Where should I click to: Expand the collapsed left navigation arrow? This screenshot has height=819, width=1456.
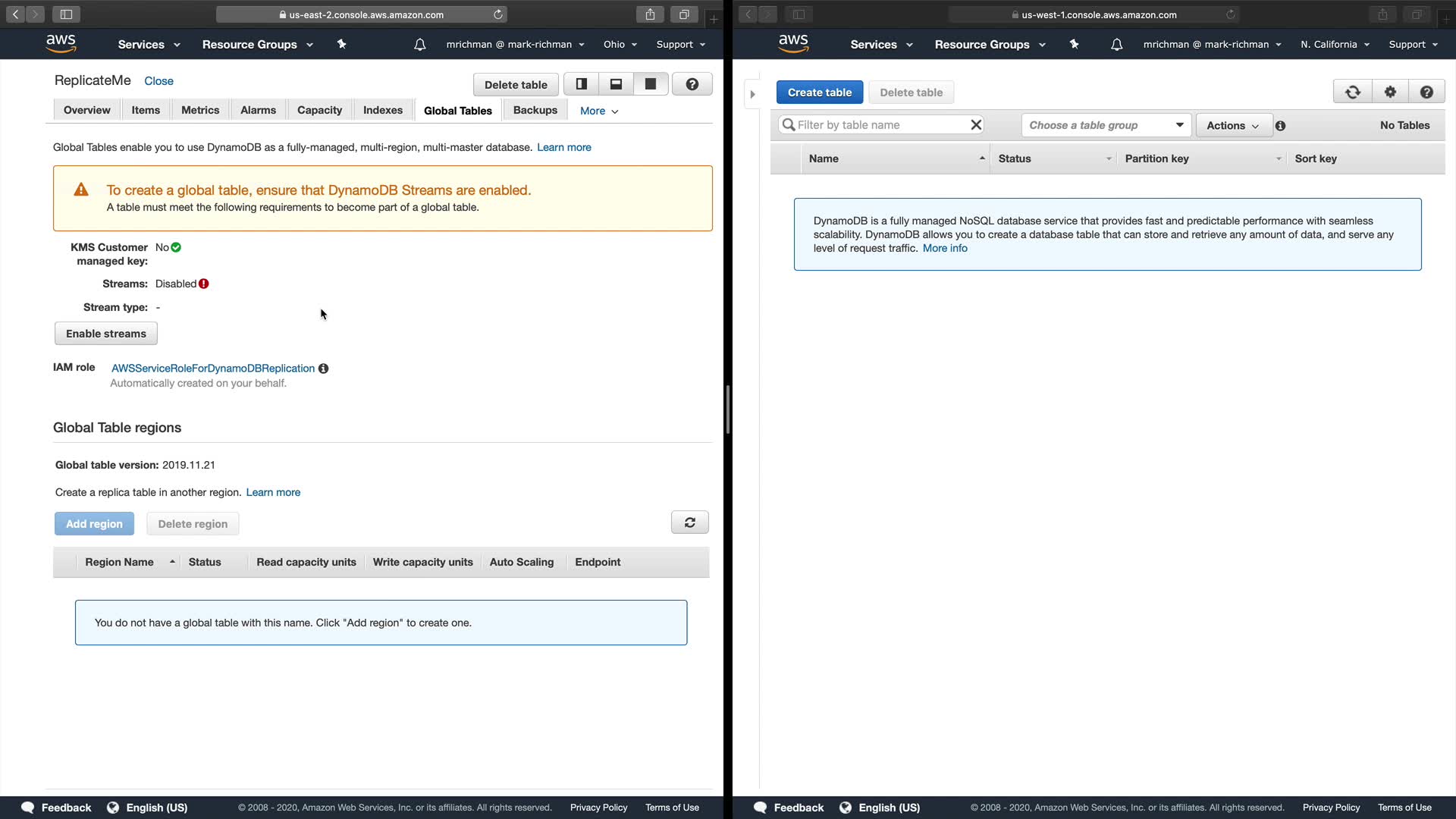(752, 95)
